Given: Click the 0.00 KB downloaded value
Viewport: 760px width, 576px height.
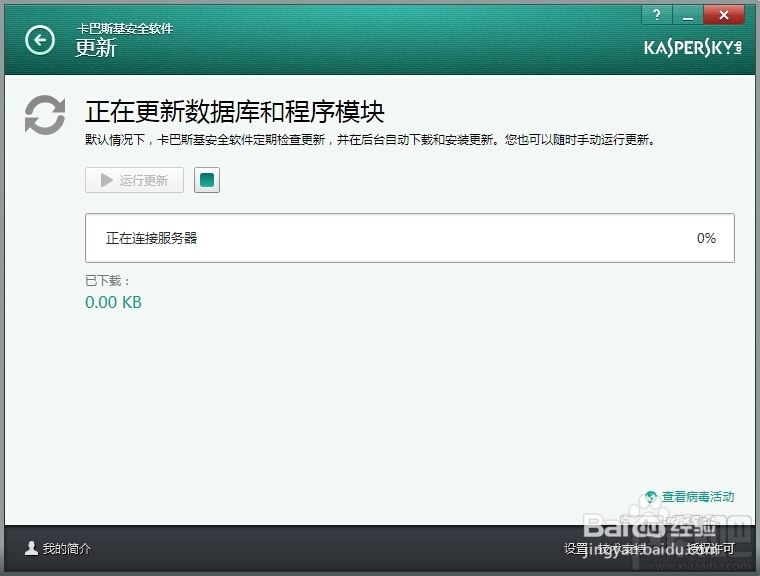Looking at the screenshot, I should pyautogui.click(x=113, y=302).
